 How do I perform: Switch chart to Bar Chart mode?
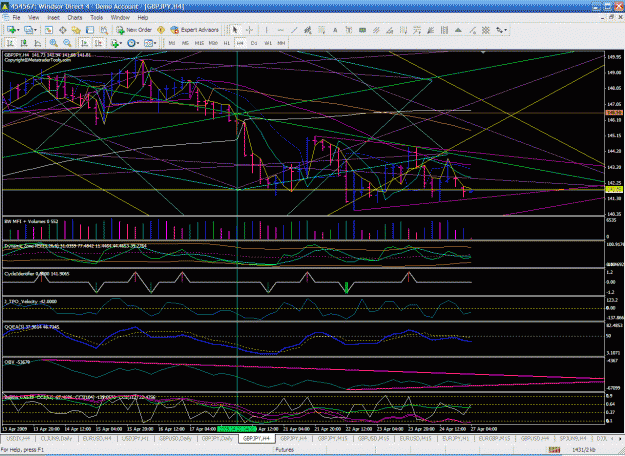click(x=10, y=43)
